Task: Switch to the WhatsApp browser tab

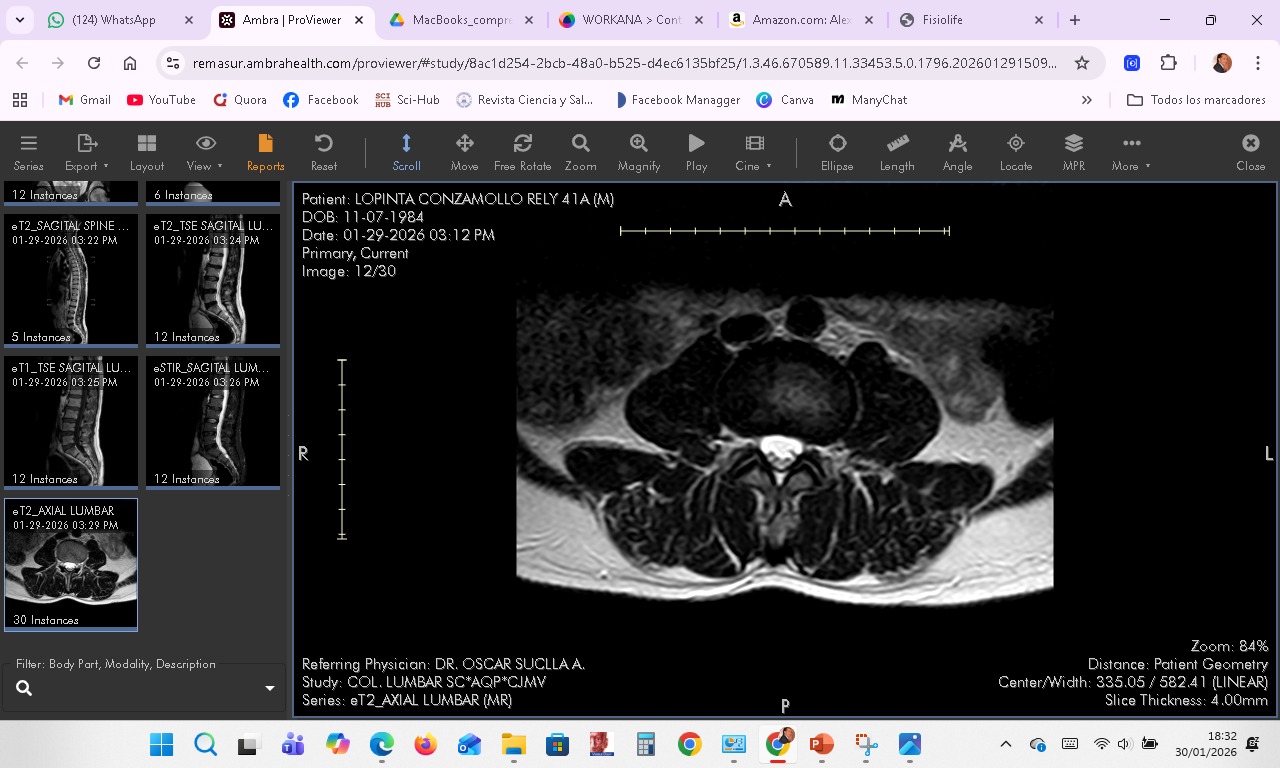Action: point(113,20)
